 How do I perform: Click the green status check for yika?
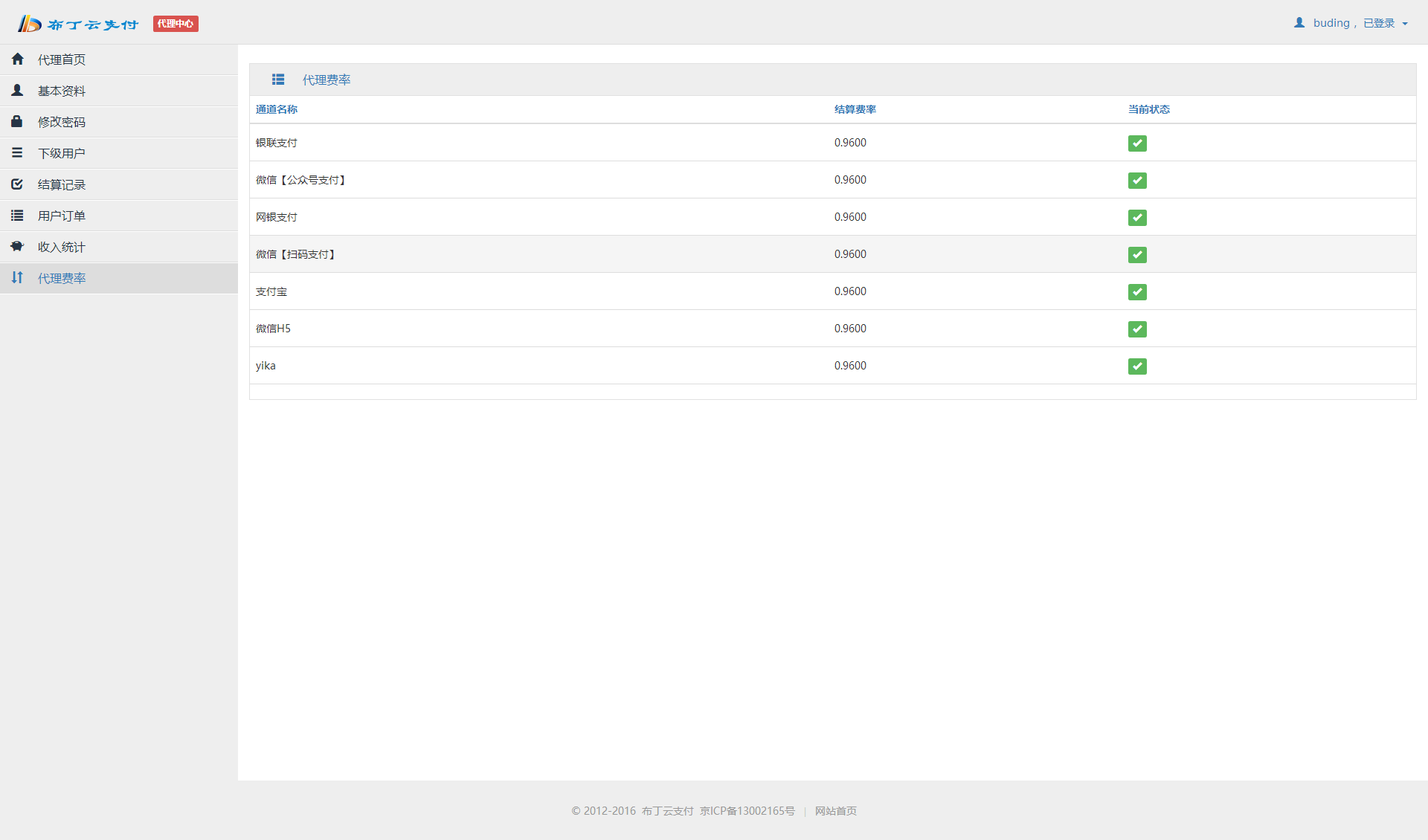1137,366
